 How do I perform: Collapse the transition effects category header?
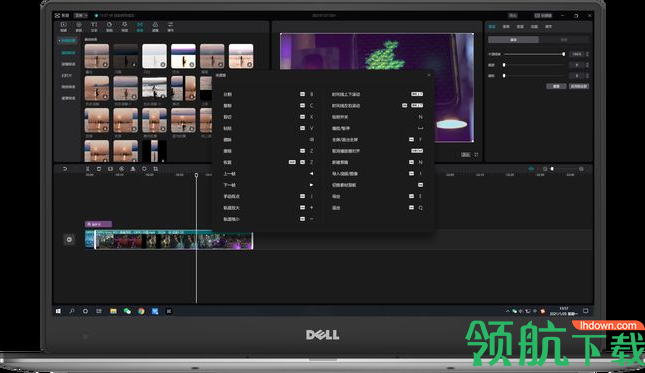[x=67, y=41]
